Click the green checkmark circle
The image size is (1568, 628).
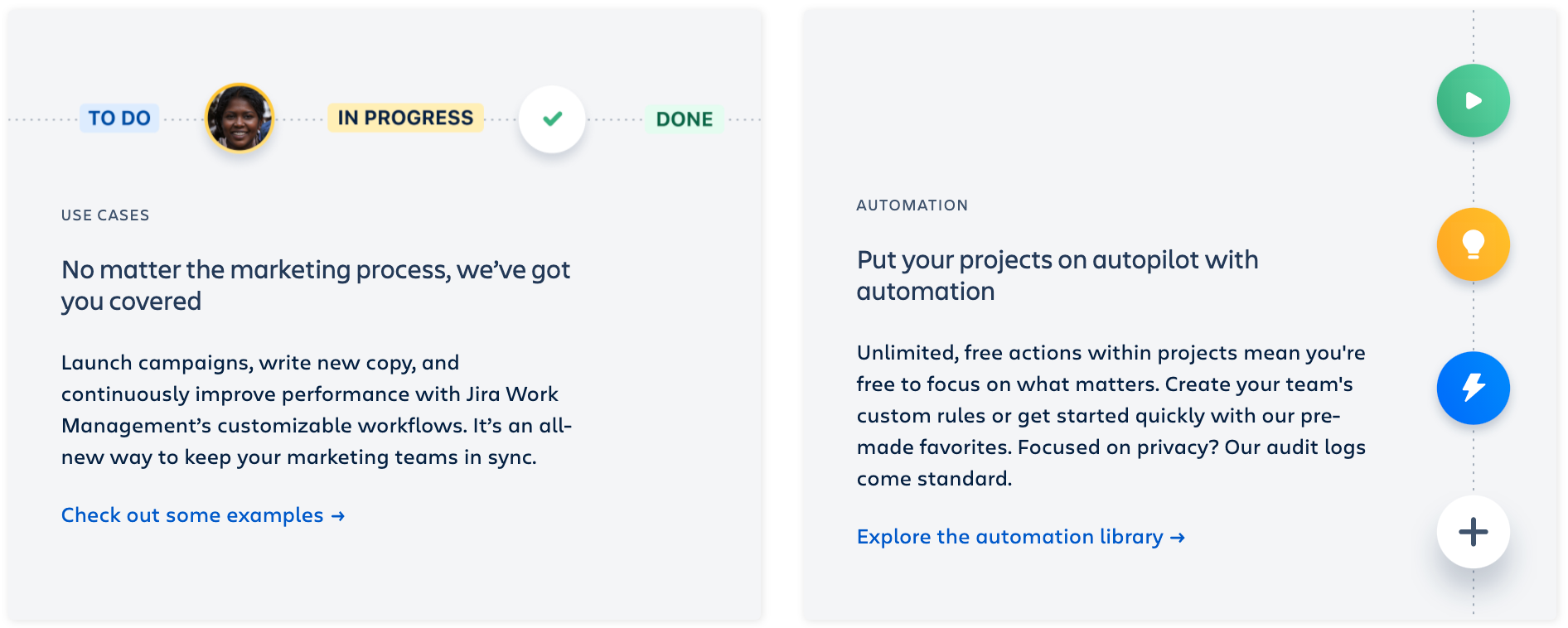pyautogui.click(x=552, y=119)
